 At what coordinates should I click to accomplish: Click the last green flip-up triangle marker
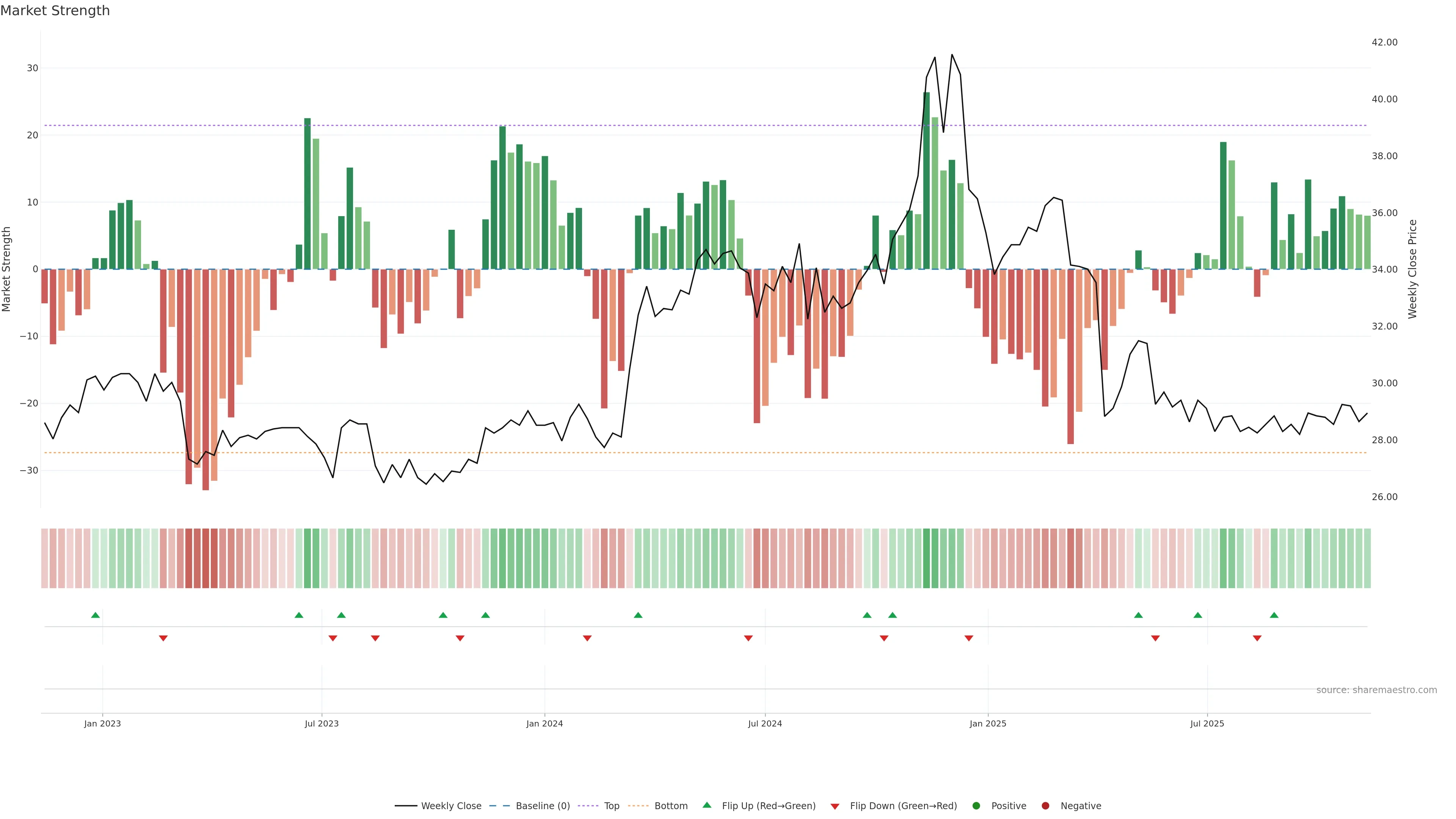pos(1274,615)
